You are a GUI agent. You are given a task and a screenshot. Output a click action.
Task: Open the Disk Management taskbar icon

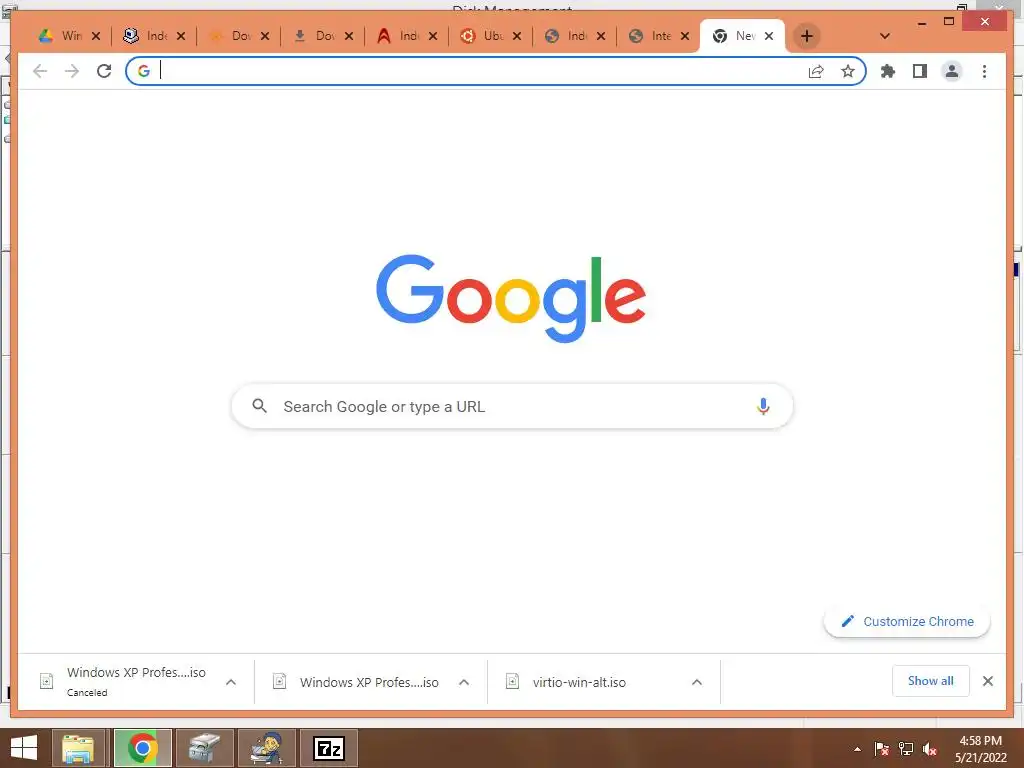pos(204,748)
